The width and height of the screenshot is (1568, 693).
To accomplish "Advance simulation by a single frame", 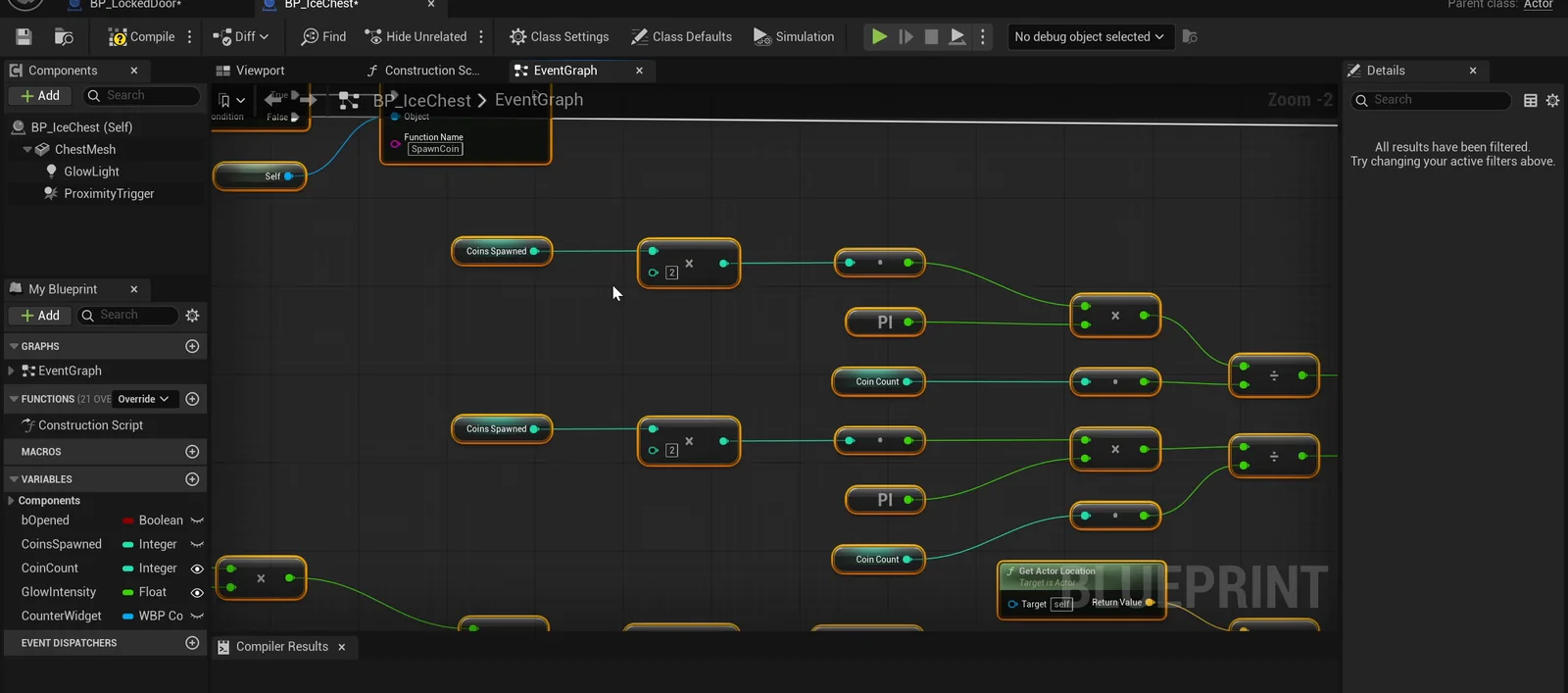I will click(x=906, y=37).
